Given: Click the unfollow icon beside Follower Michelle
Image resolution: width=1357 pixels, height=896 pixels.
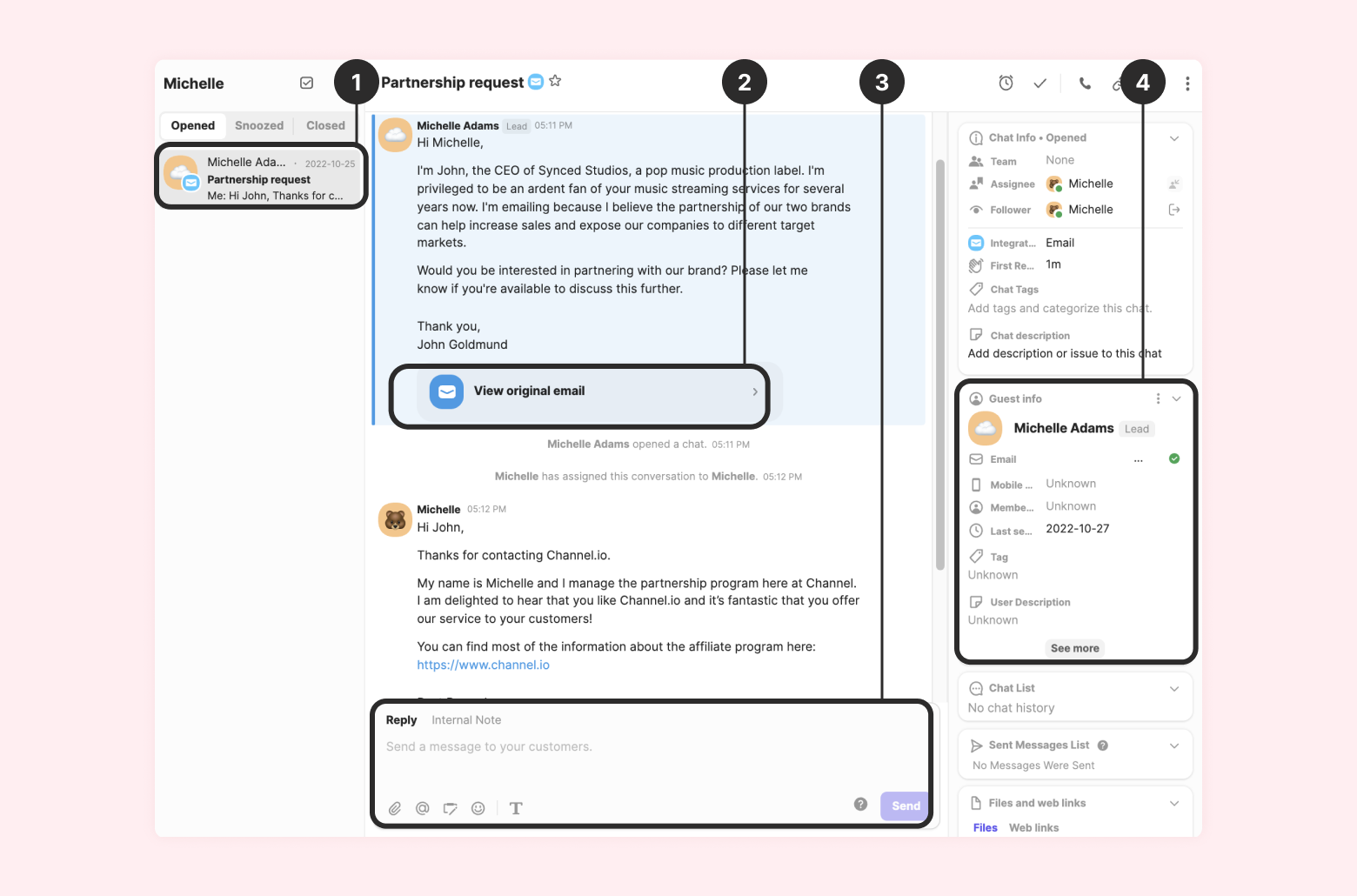Looking at the screenshot, I should click(x=1174, y=210).
